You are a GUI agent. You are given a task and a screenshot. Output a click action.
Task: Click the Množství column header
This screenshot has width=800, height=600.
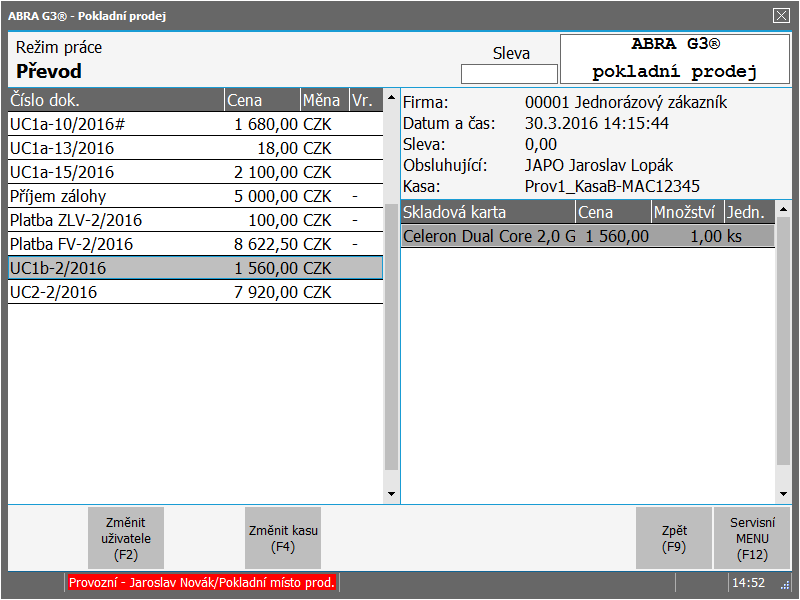[x=686, y=212]
